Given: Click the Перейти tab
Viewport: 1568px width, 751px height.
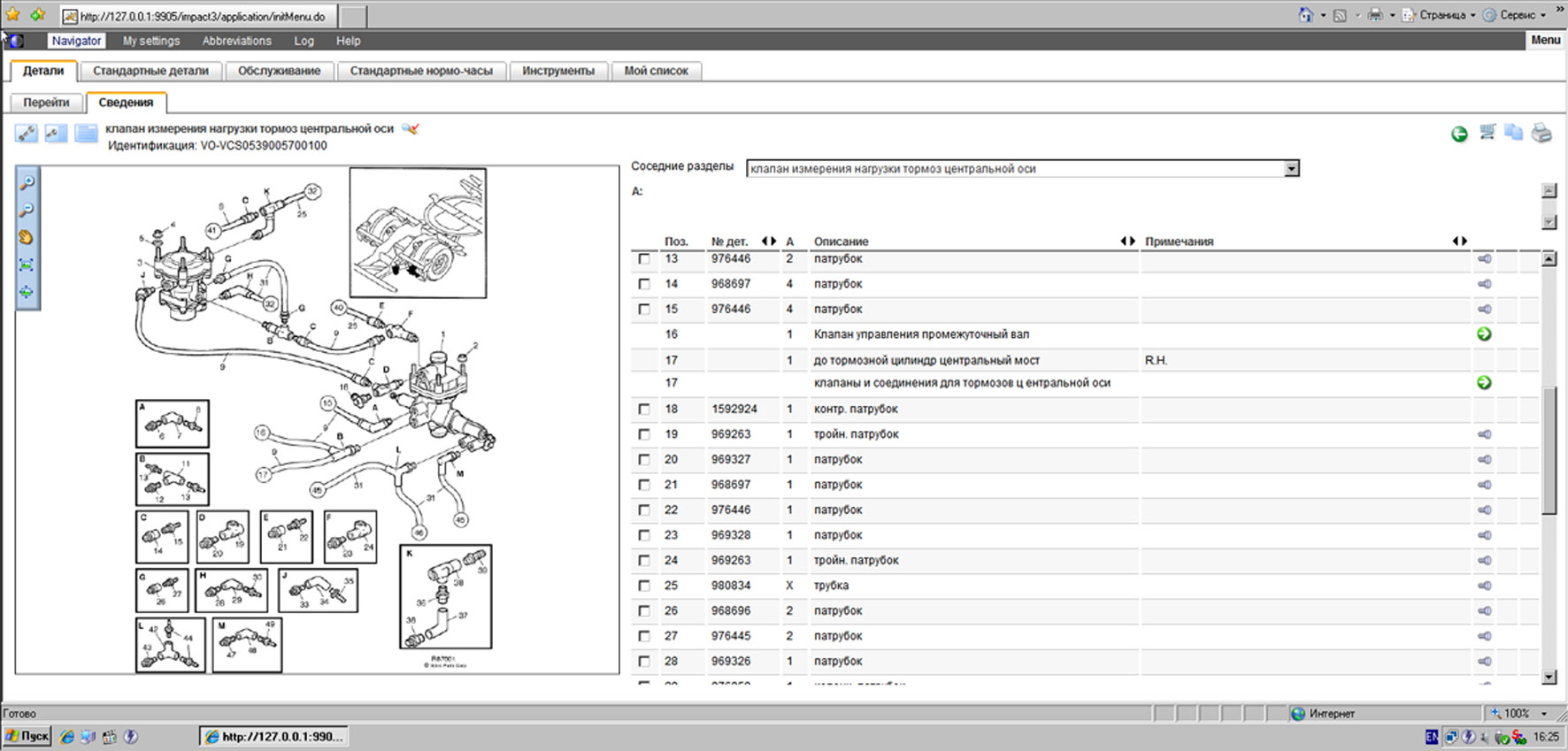Looking at the screenshot, I should coord(46,103).
